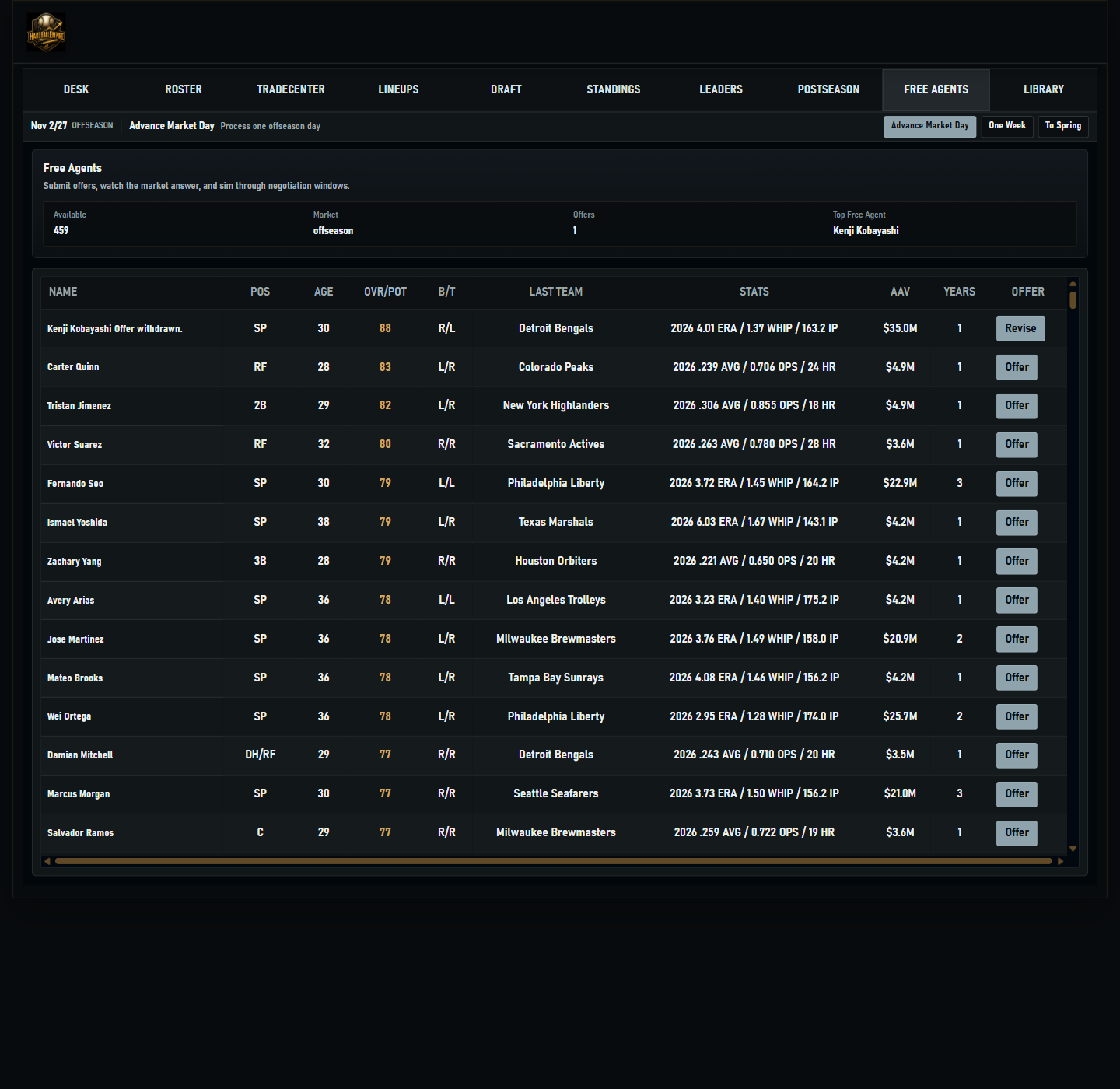The height and width of the screenshot is (1089, 1120).
Task: Select Marcus Morgan player name
Action: pyautogui.click(x=79, y=794)
